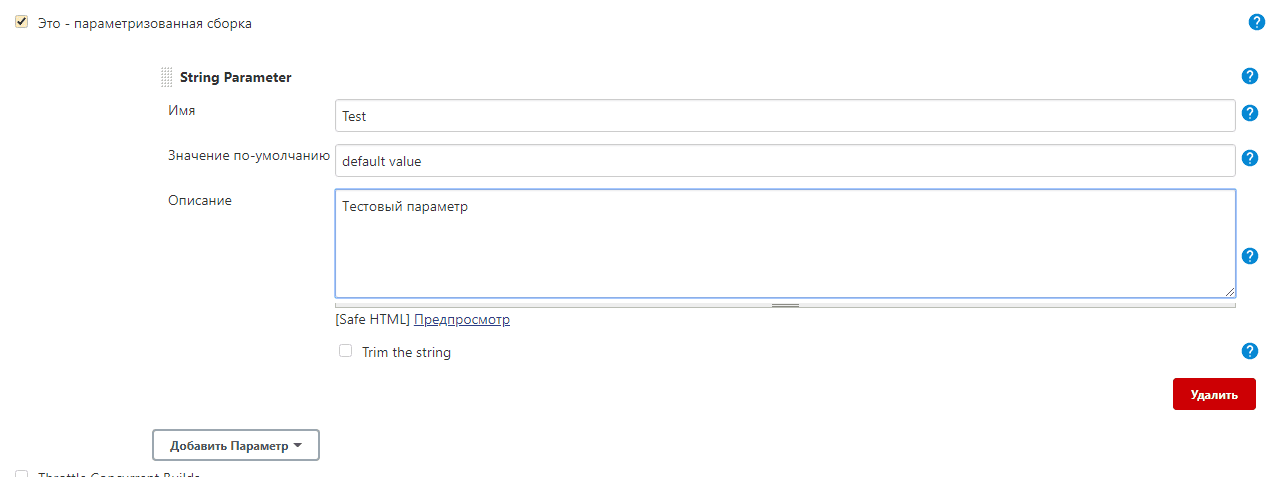This screenshot has height=477, width=1280.
Task: Show help for the Имя field
Action: pos(1249,113)
